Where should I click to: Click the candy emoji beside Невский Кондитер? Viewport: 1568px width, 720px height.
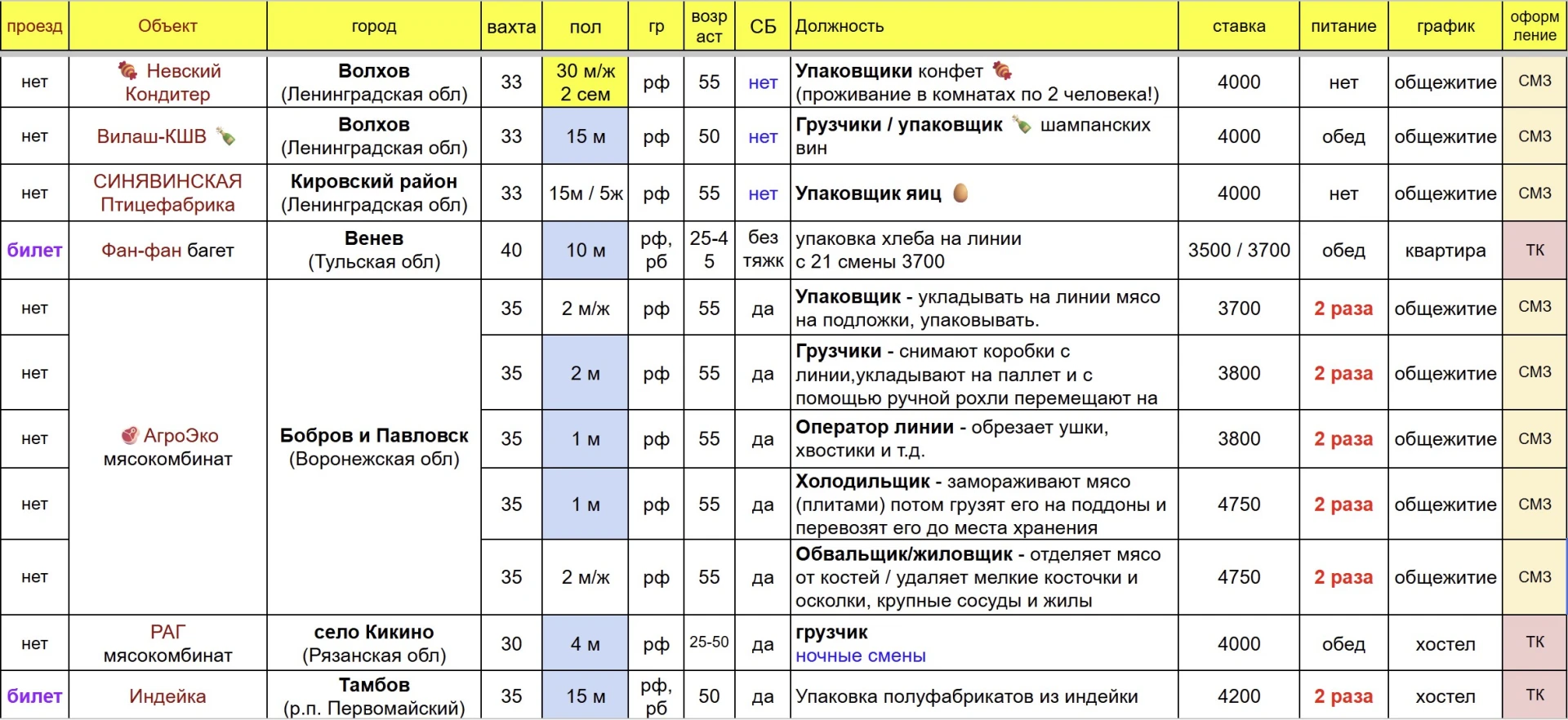click(127, 70)
